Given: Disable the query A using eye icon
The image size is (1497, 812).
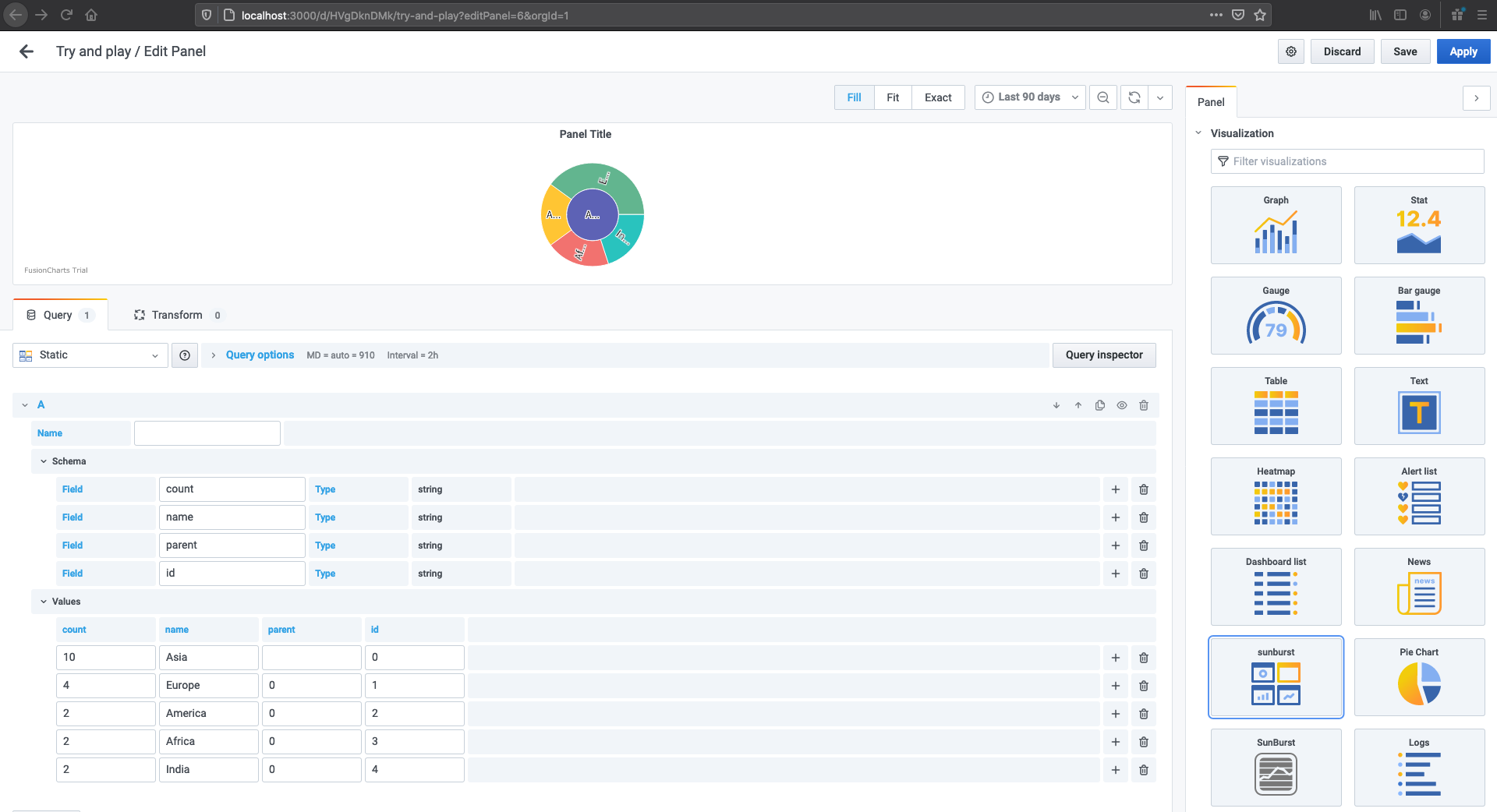Looking at the screenshot, I should pos(1121,405).
